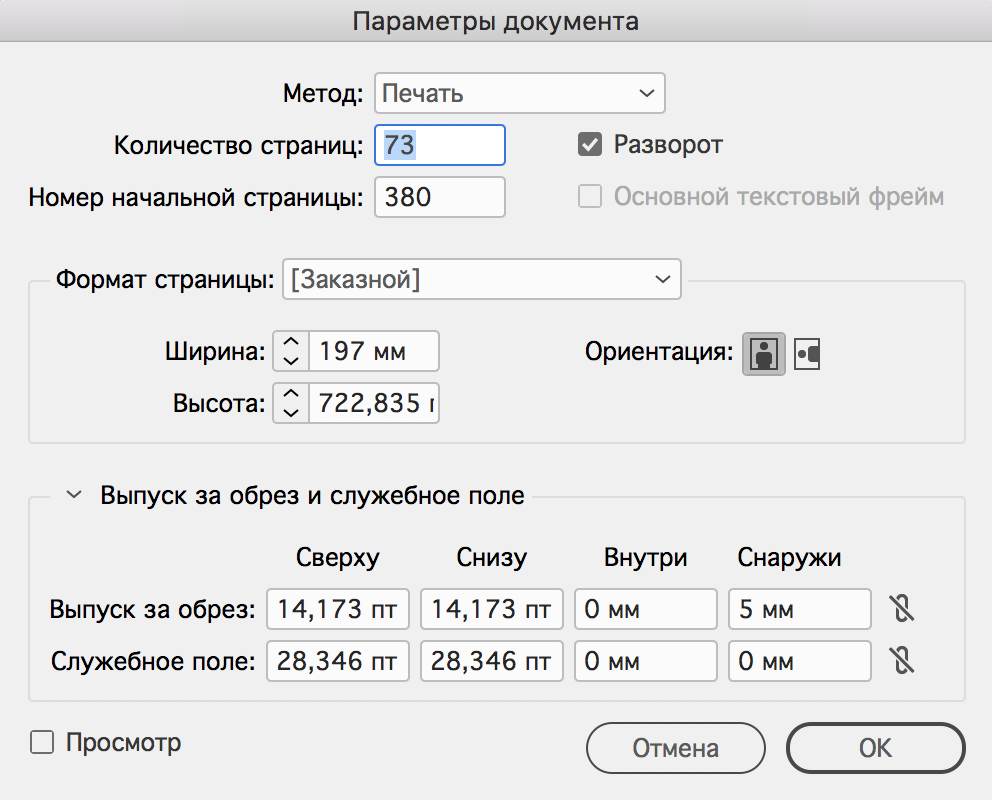Viewport: 992px width, 800px height.
Task: Disable the Разворот checkbox
Action: pyautogui.click(x=590, y=145)
